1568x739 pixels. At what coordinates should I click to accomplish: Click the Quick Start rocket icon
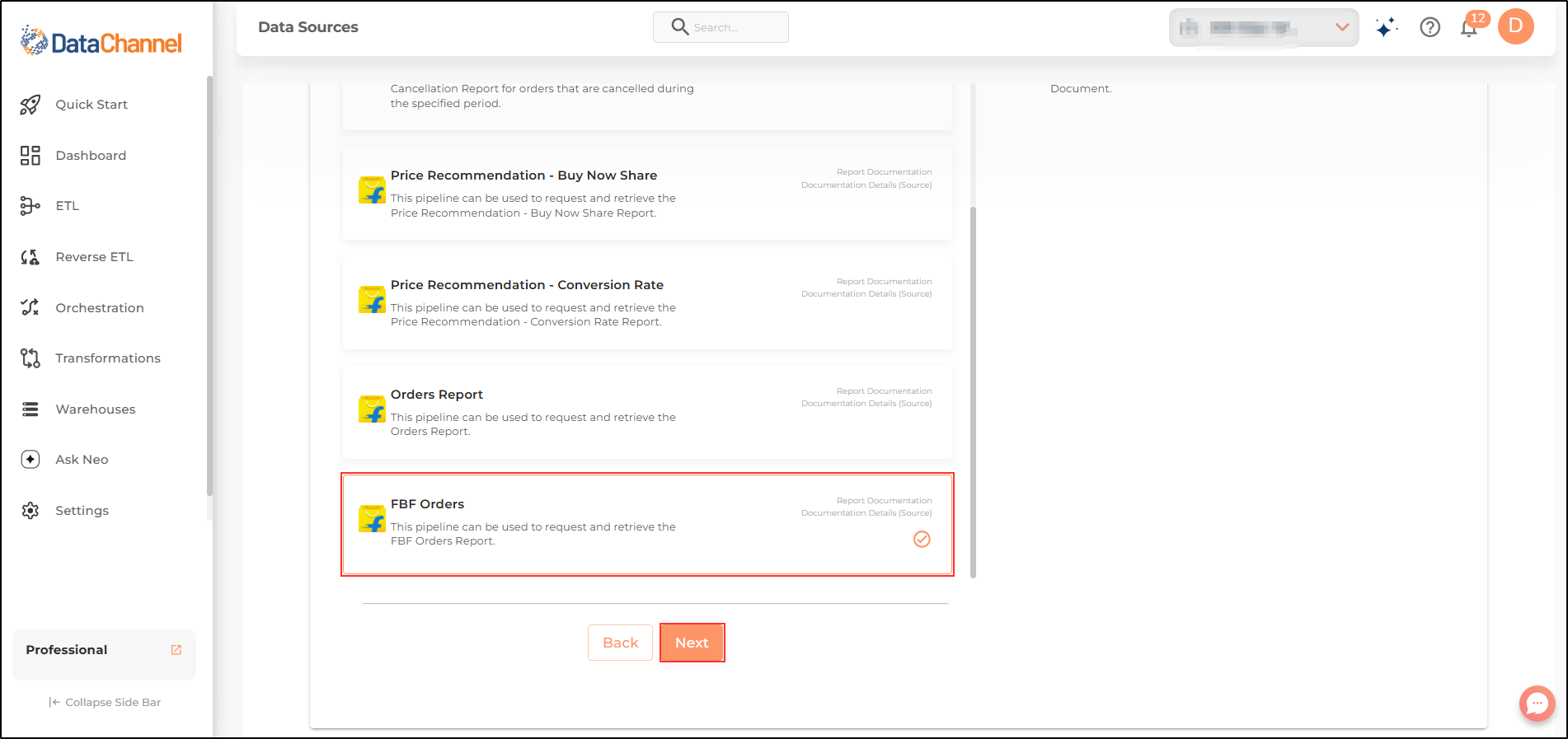click(31, 105)
